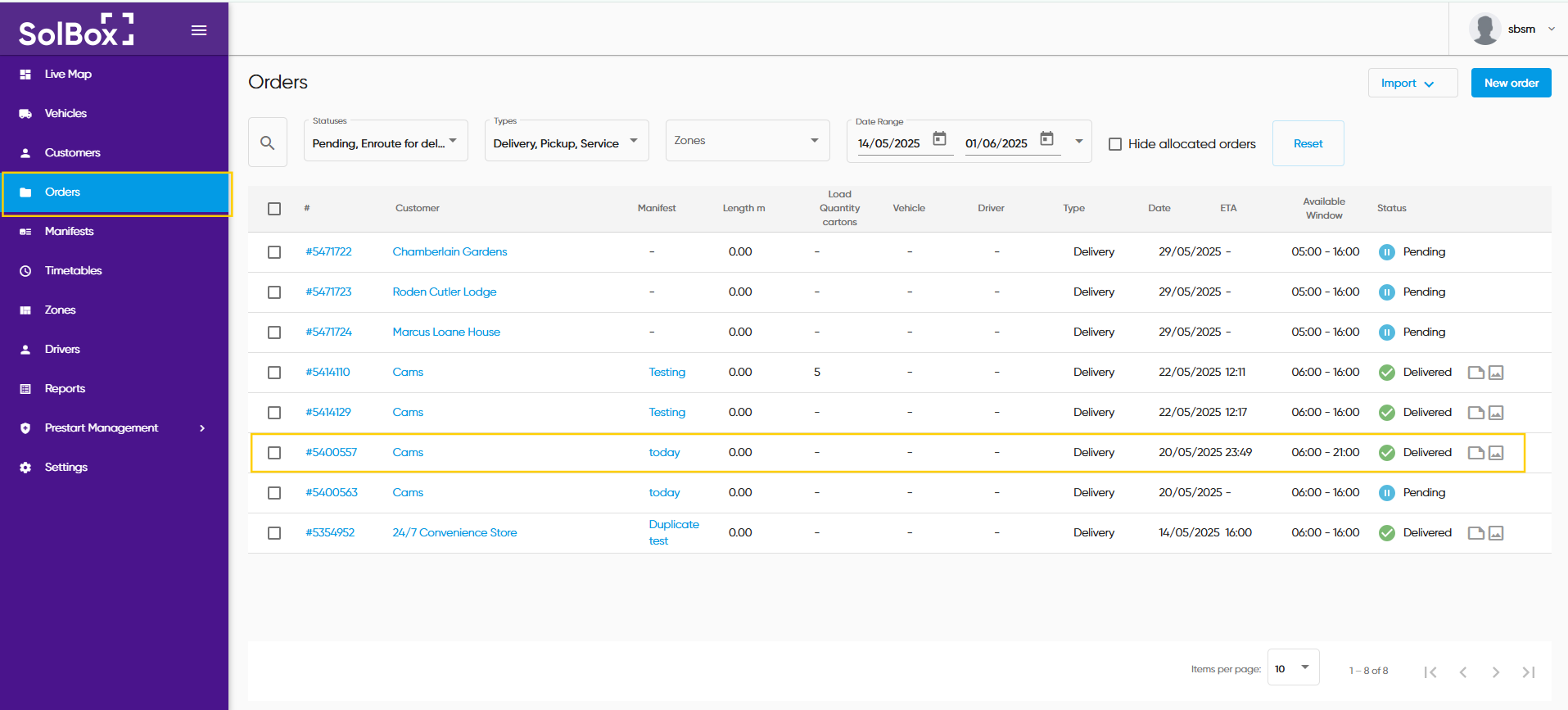
Task: Open Roden Cutler Lodge customer link
Action: pos(445,292)
